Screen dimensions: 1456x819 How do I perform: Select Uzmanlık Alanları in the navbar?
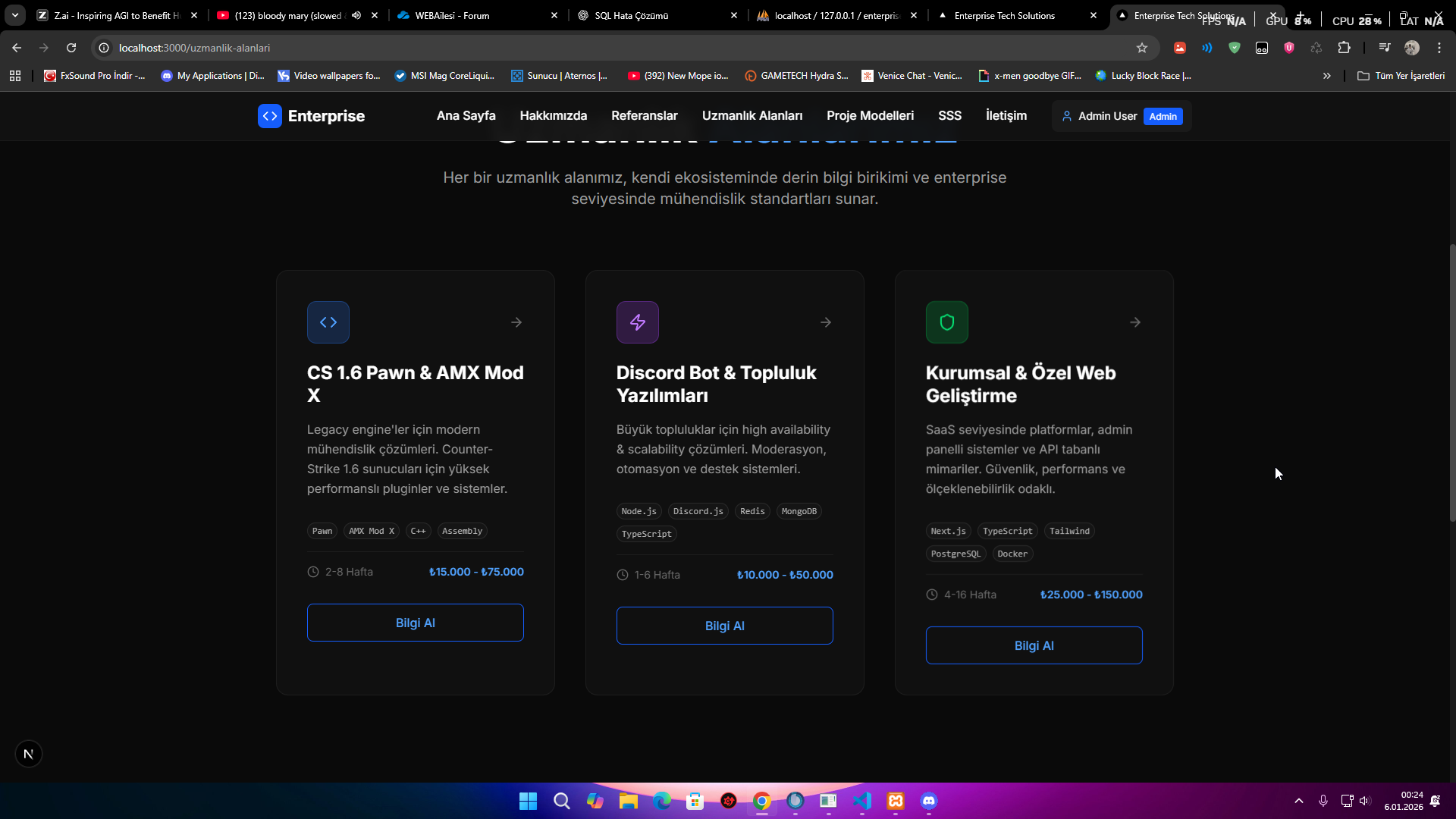tap(752, 115)
